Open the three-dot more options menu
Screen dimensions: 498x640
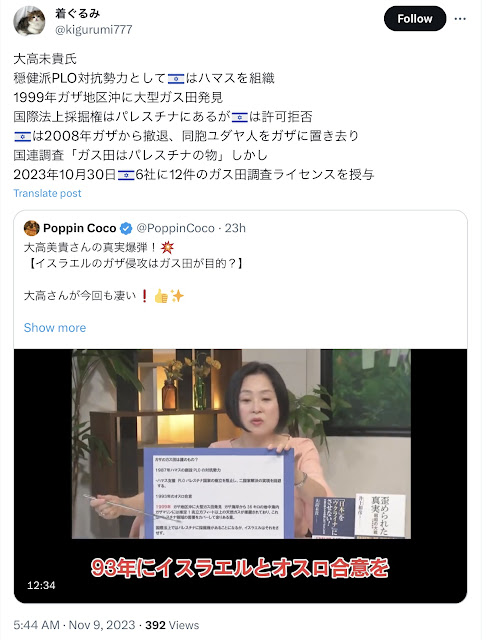460,19
